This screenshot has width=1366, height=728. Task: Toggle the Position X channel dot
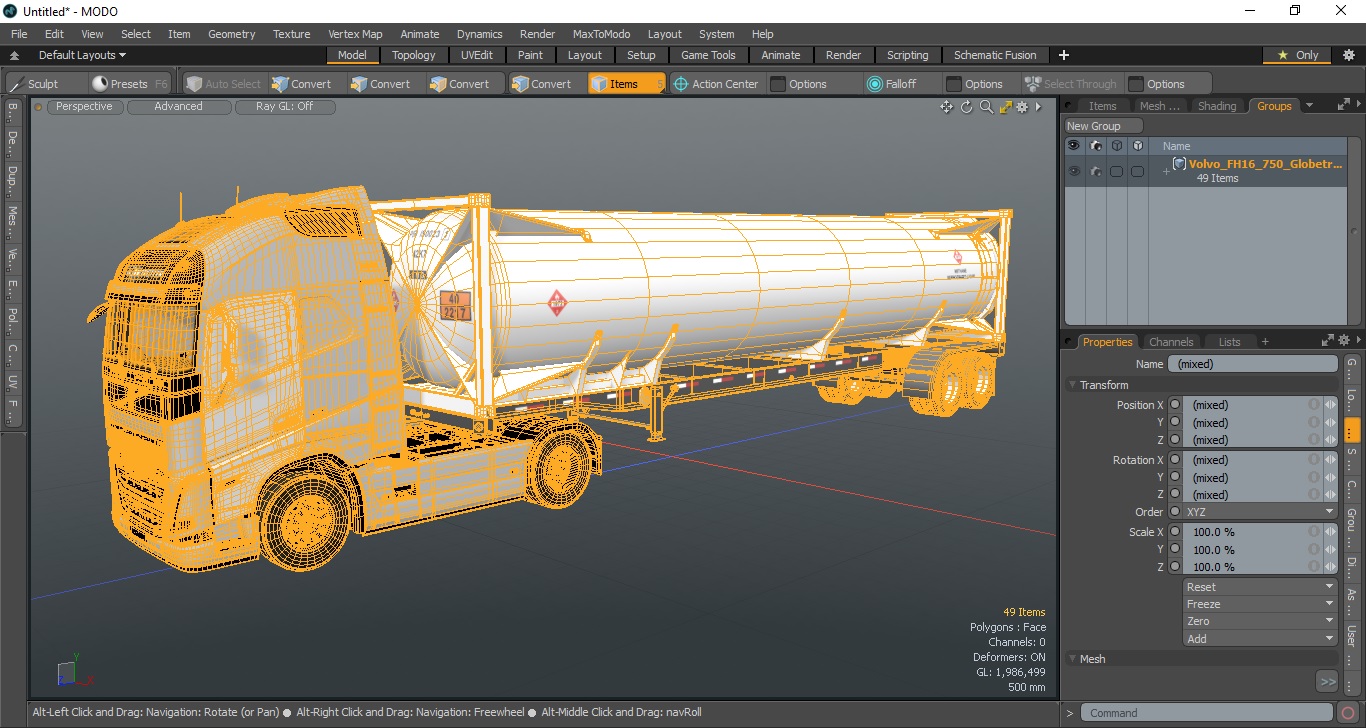click(1175, 405)
